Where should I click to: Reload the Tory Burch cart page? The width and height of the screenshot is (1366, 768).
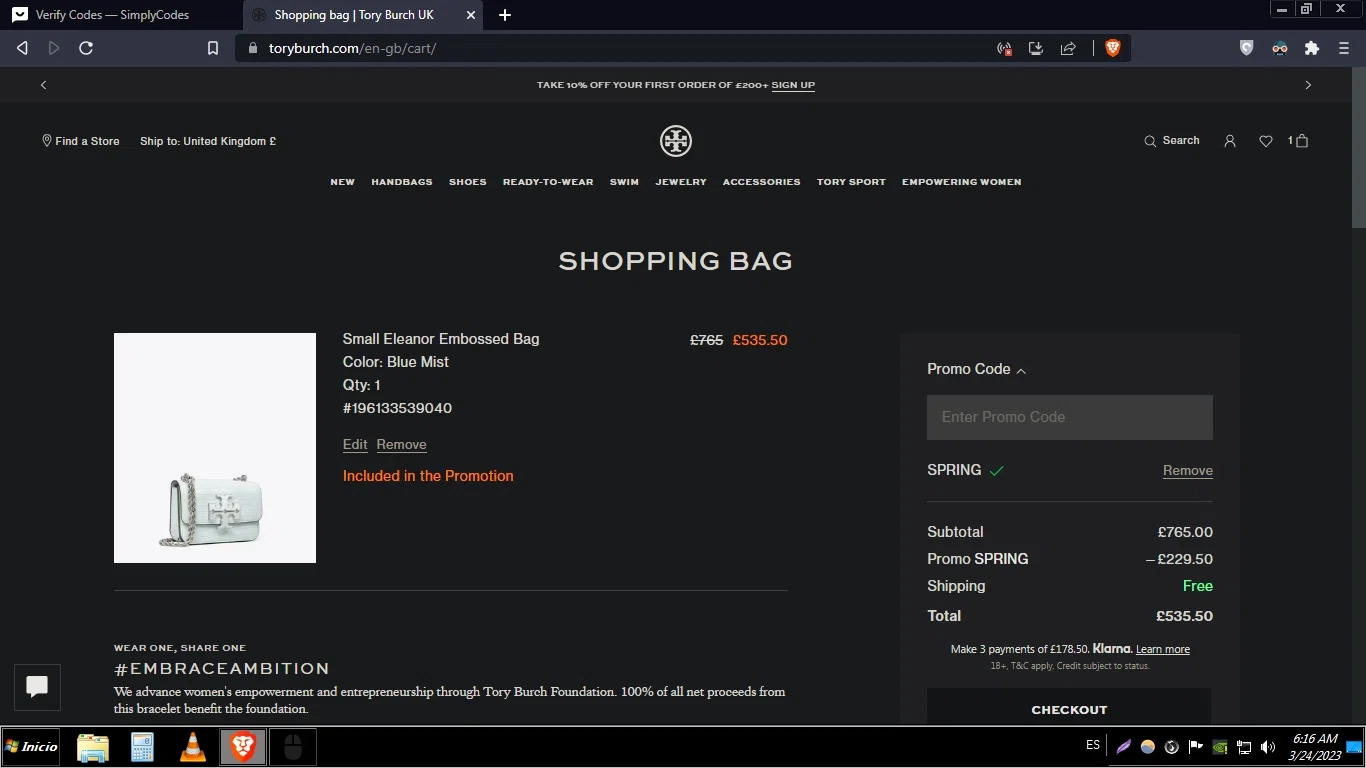pos(86,48)
